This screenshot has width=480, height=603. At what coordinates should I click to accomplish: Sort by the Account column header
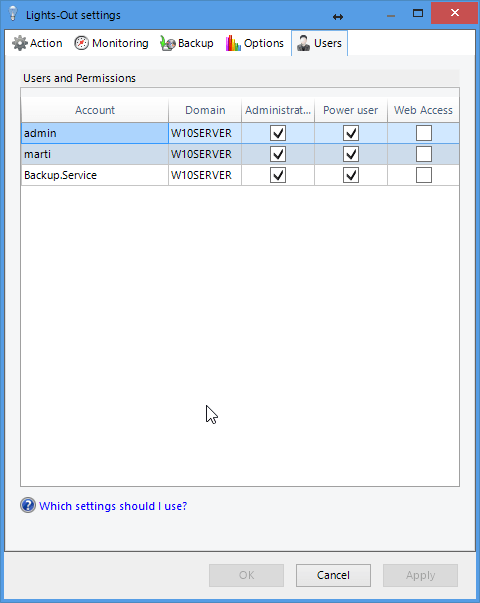click(95, 110)
